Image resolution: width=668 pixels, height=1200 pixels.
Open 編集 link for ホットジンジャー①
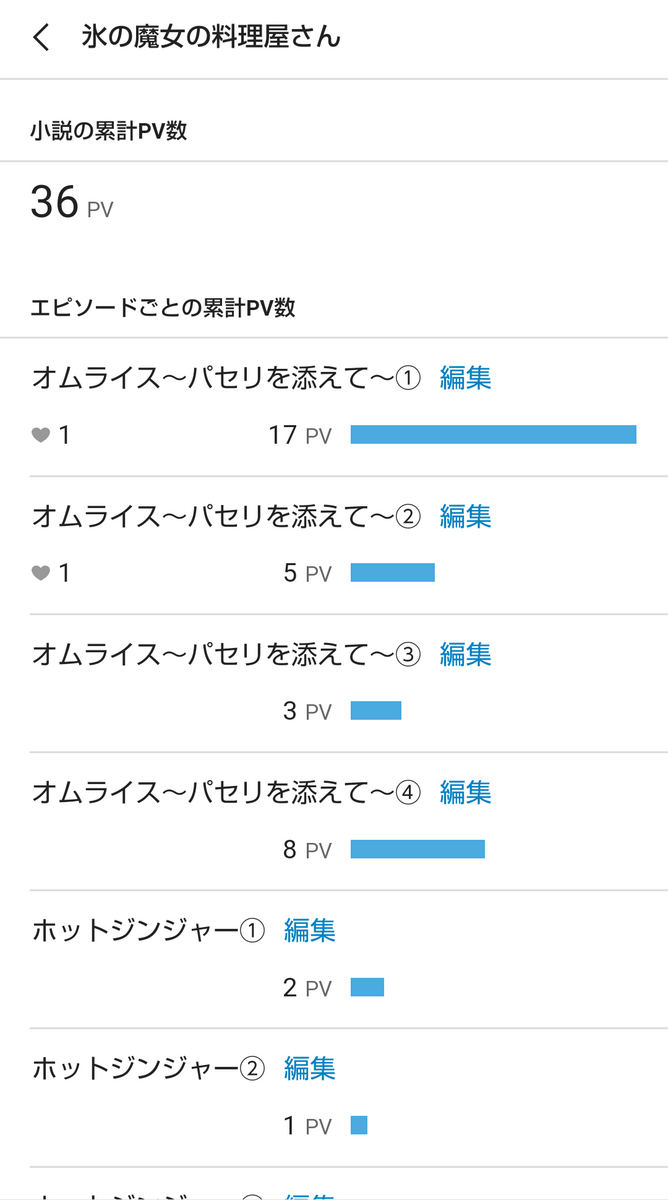pos(310,930)
